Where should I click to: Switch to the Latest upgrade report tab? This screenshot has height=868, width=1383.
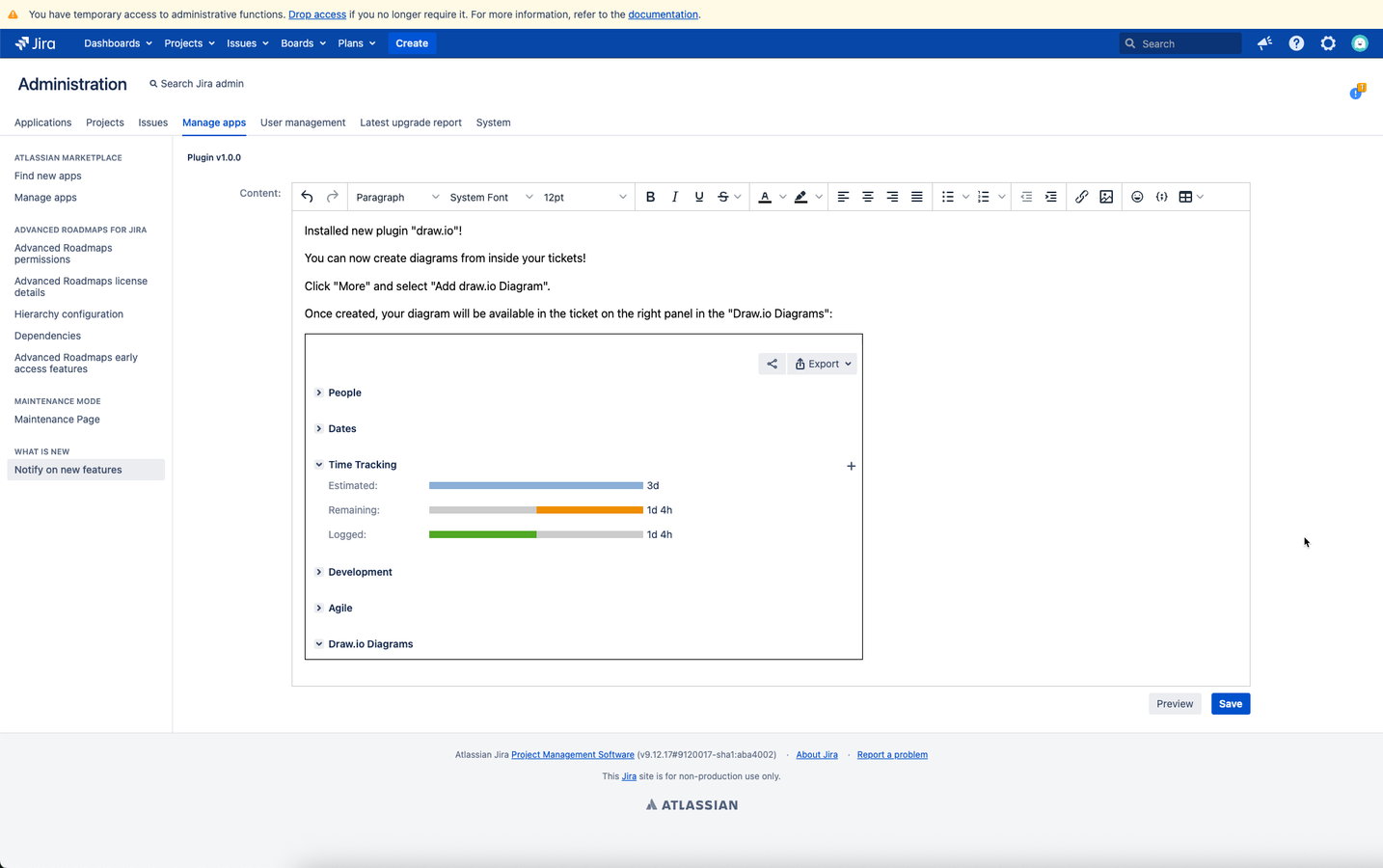[411, 122]
